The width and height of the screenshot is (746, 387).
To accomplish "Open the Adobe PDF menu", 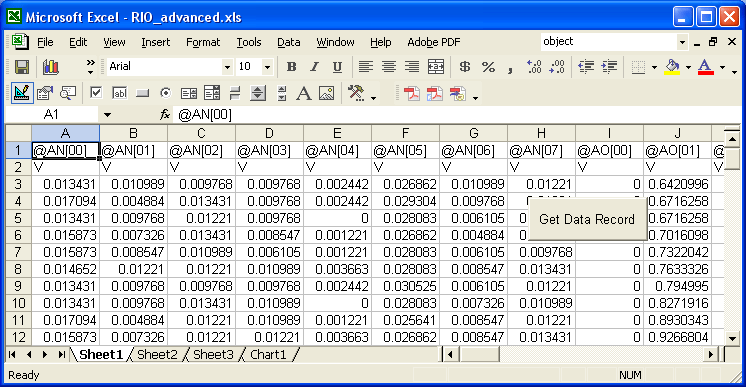I will [433, 42].
